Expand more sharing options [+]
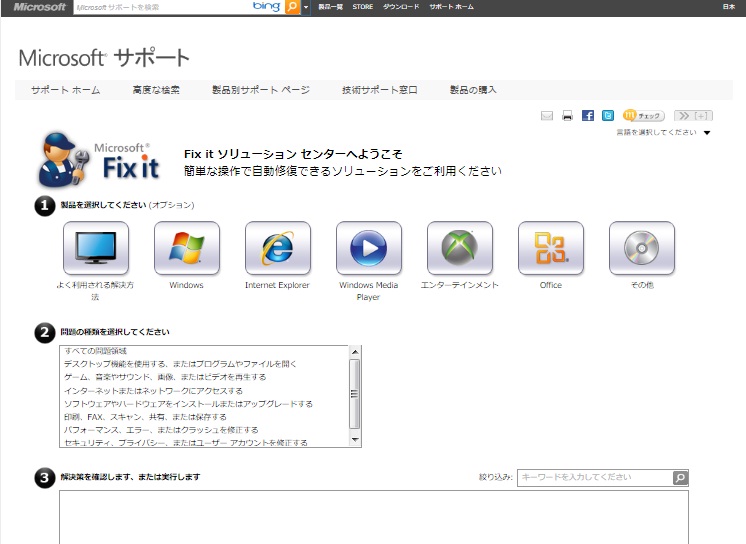The height and width of the screenshot is (544, 746). (x=693, y=116)
